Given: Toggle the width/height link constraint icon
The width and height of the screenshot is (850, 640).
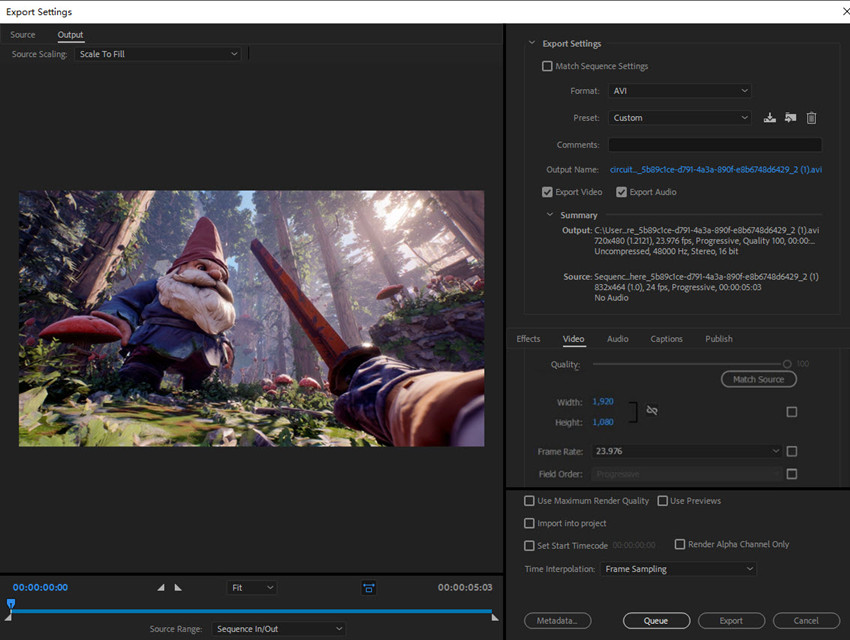Looking at the screenshot, I should [x=652, y=410].
